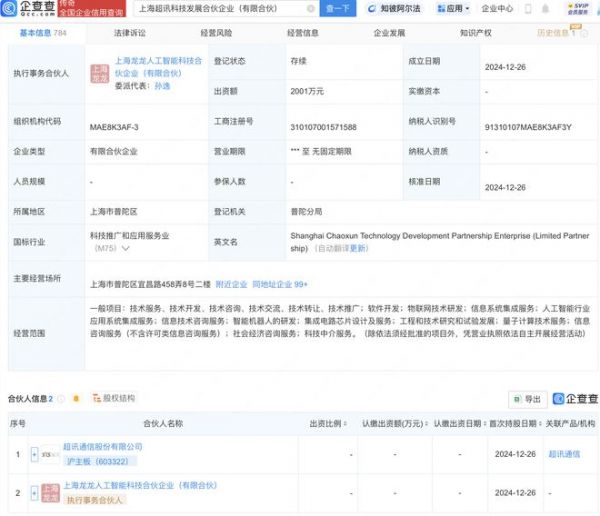The width and height of the screenshot is (600, 516).
Task: Switch to the 法律诉讼 tab
Action: [x=130, y=33]
